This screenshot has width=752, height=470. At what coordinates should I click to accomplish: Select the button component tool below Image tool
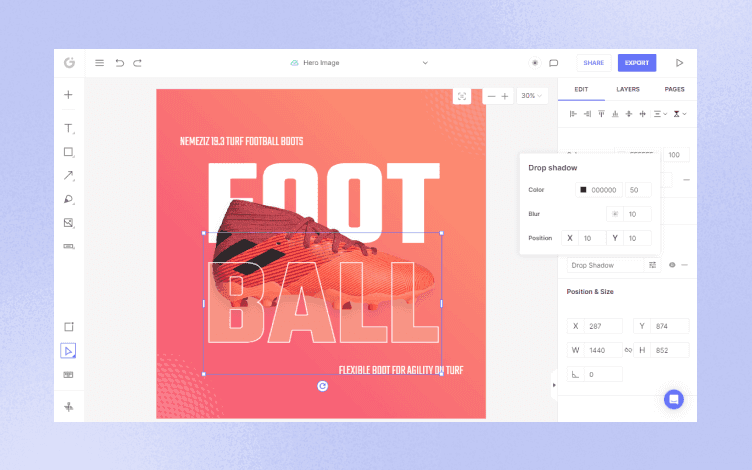coord(69,246)
